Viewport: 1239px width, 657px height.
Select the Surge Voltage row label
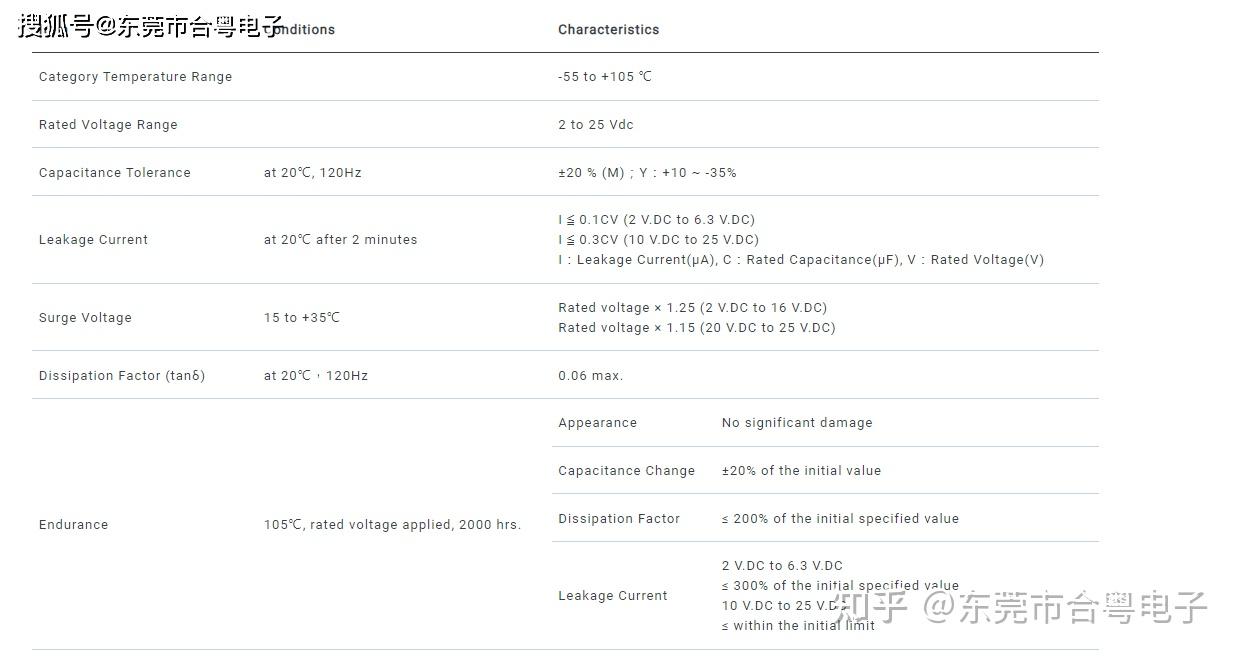[85, 318]
